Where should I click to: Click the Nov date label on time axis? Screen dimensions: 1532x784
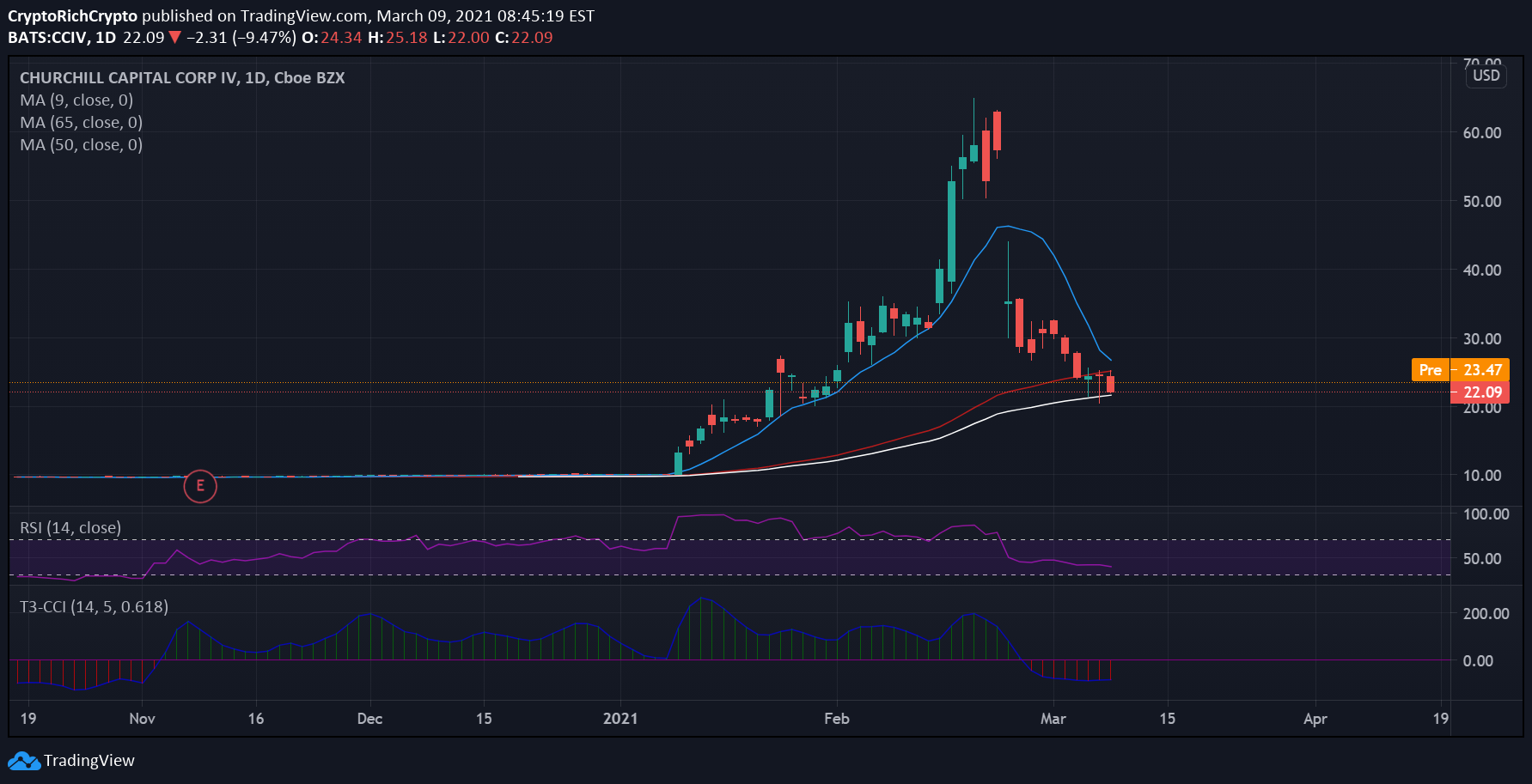coord(142,719)
